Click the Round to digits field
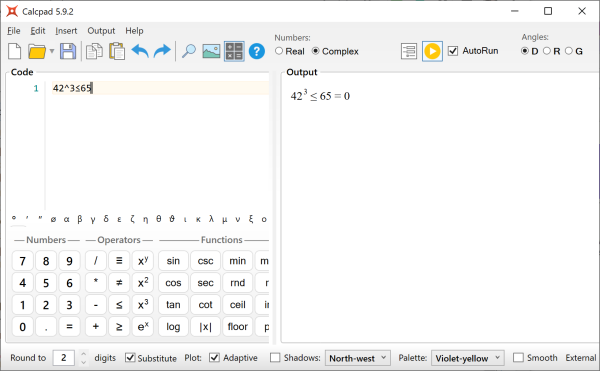Viewport: 600px width, 371px height. pos(64,358)
